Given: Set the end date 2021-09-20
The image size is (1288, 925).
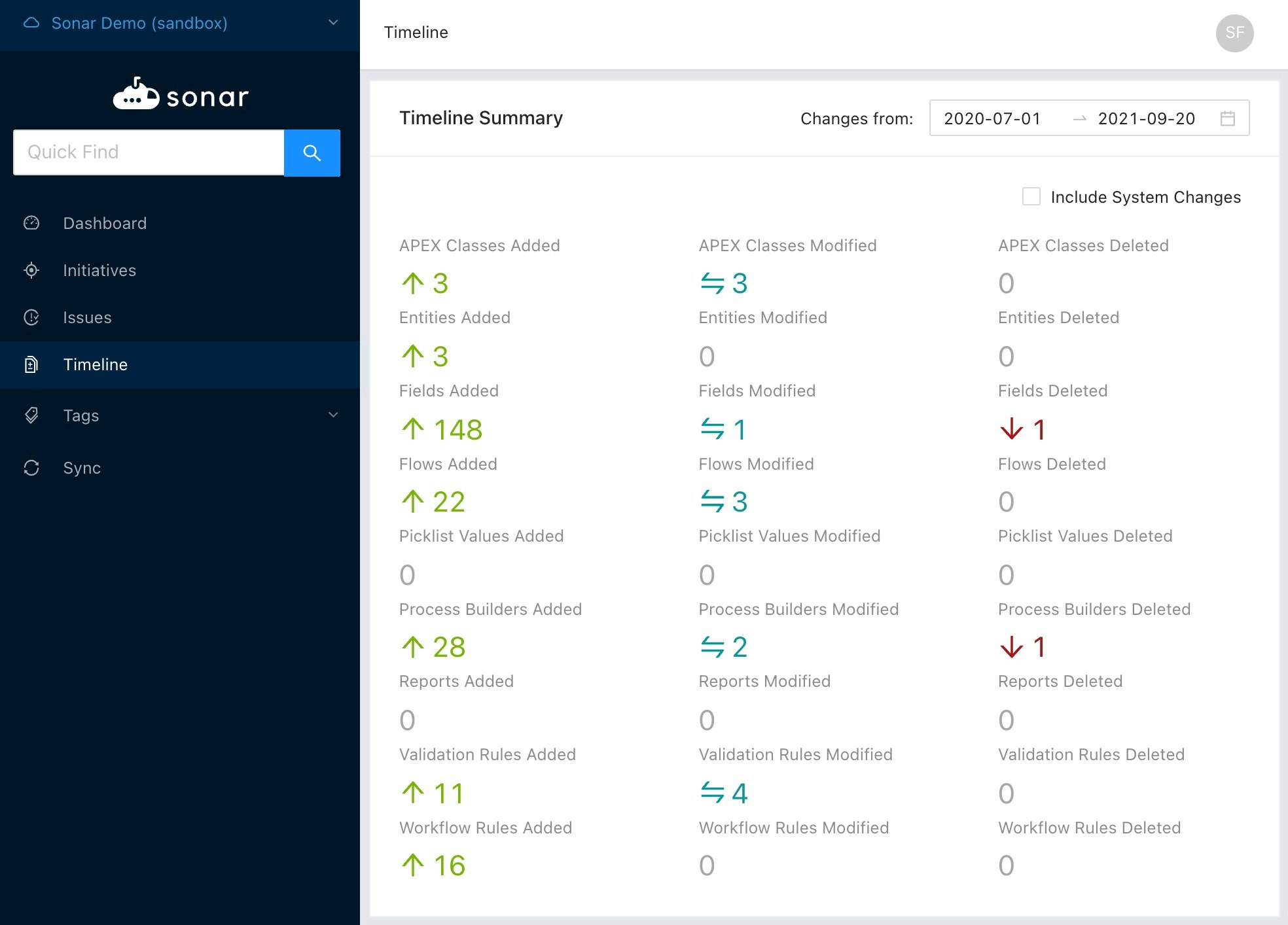Looking at the screenshot, I should pos(1147,118).
